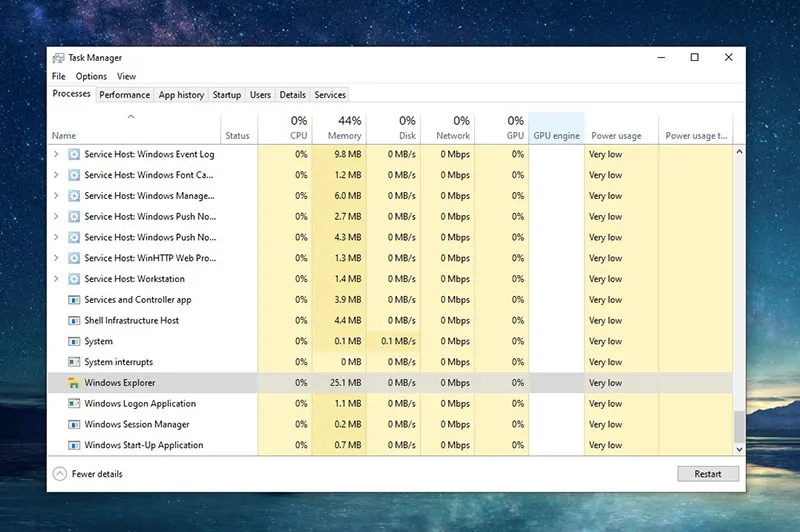Expand Service Host: WinHTTP Web Proxy row
Image resolution: width=800 pixels, height=532 pixels.
click(x=56, y=258)
